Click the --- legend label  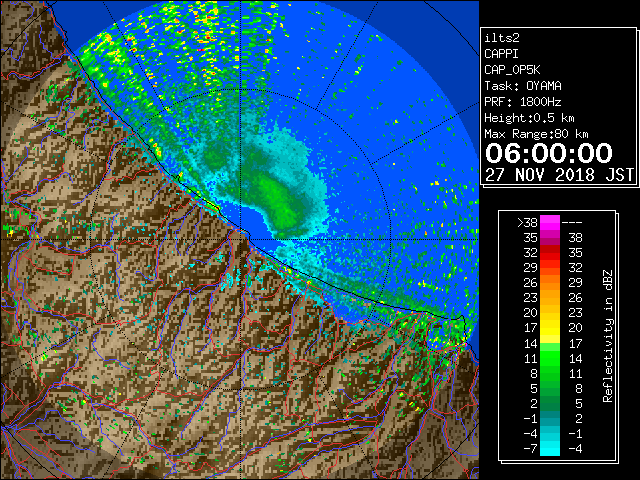click(x=572, y=223)
